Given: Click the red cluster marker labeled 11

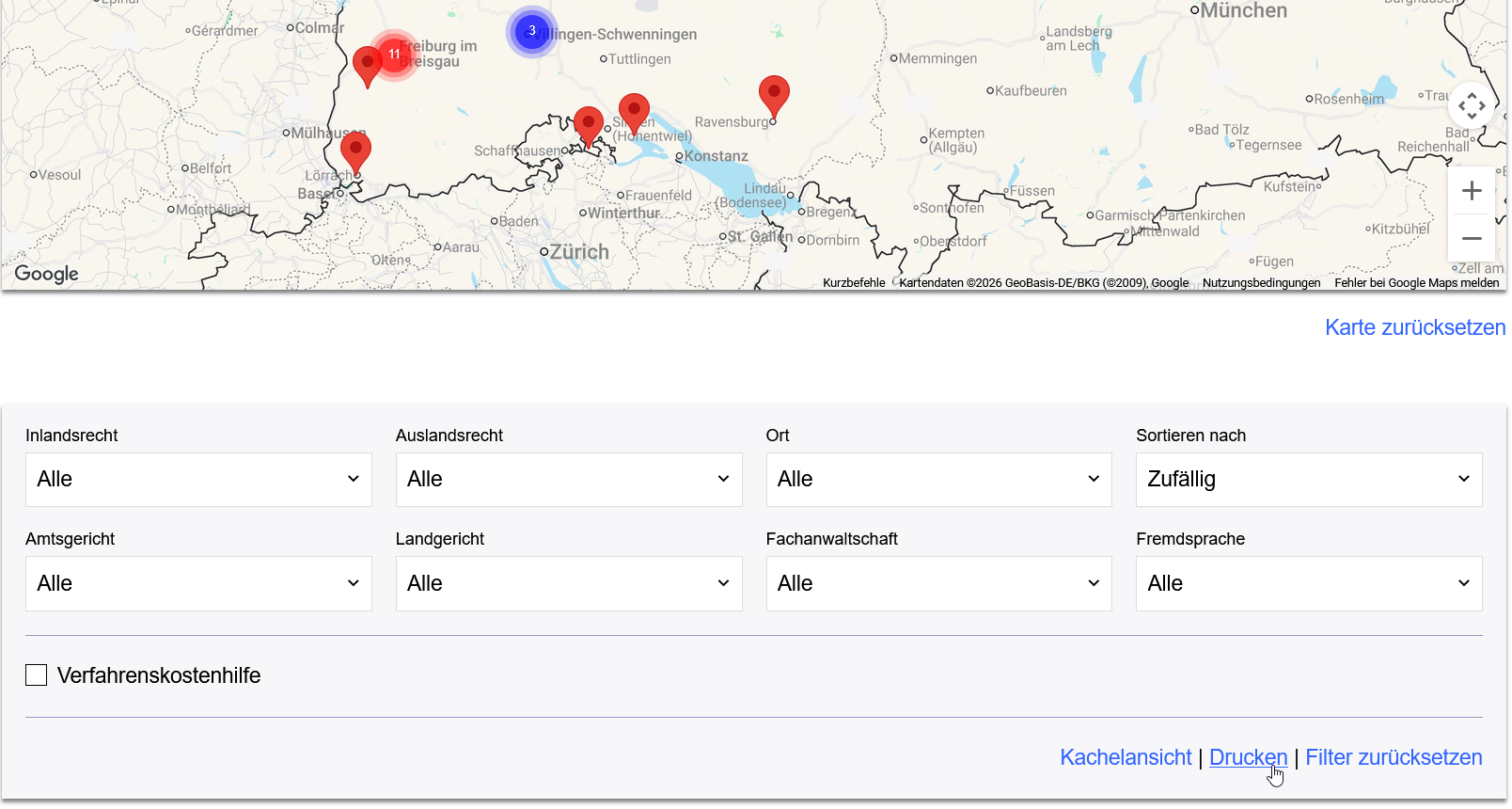Looking at the screenshot, I should click(394, 55).
